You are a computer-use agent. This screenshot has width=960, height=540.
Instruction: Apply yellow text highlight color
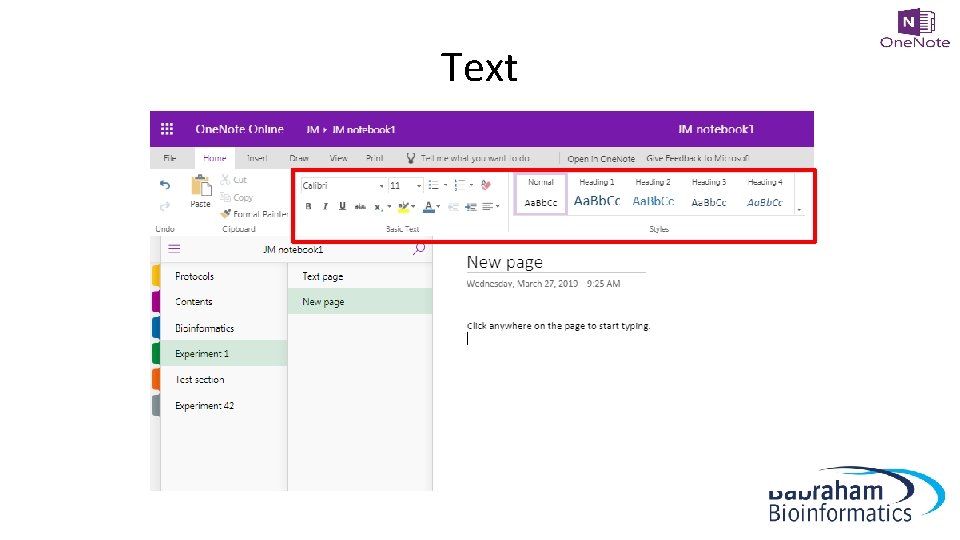coord(403,207)
